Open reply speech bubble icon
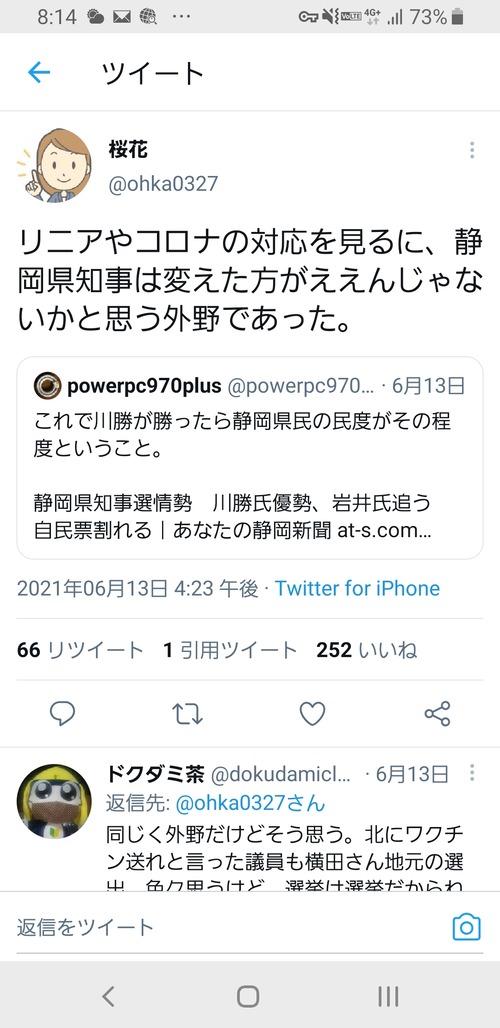The image size is (500, 1028). [62, 713]
